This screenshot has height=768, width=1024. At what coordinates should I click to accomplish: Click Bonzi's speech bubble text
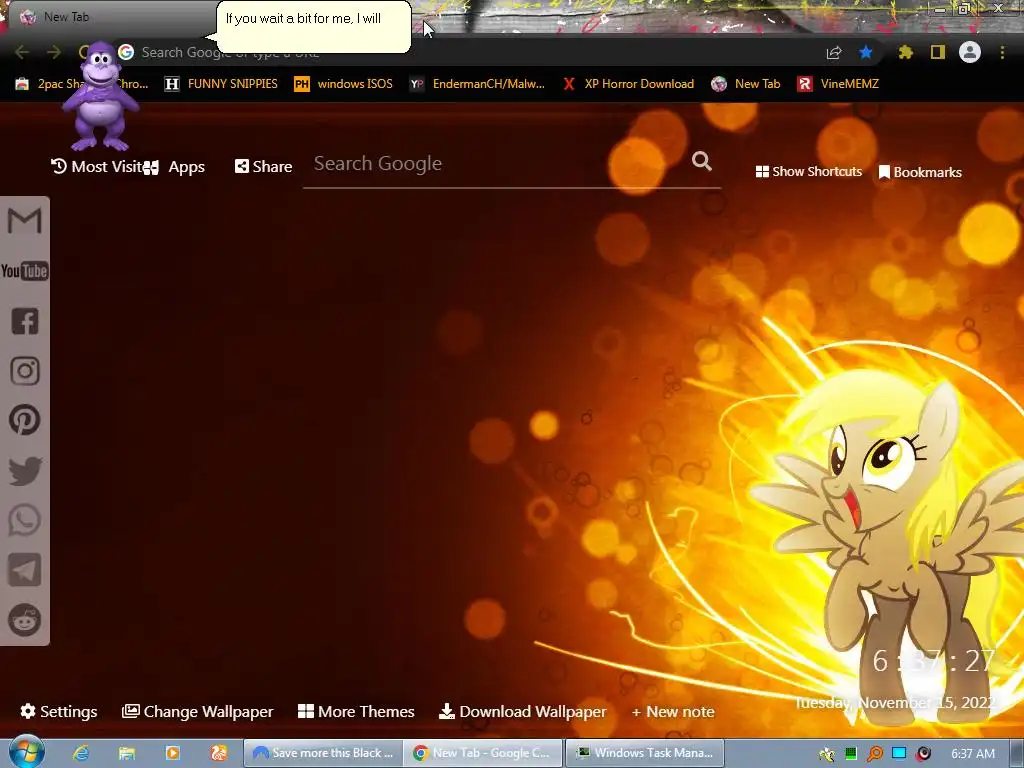point(303,18)
